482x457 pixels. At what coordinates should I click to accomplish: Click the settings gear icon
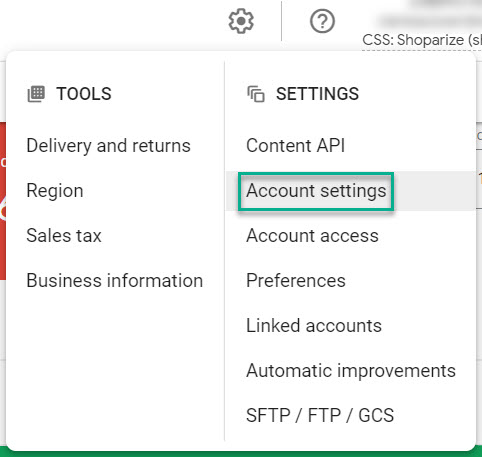click(x=241, y=21)
